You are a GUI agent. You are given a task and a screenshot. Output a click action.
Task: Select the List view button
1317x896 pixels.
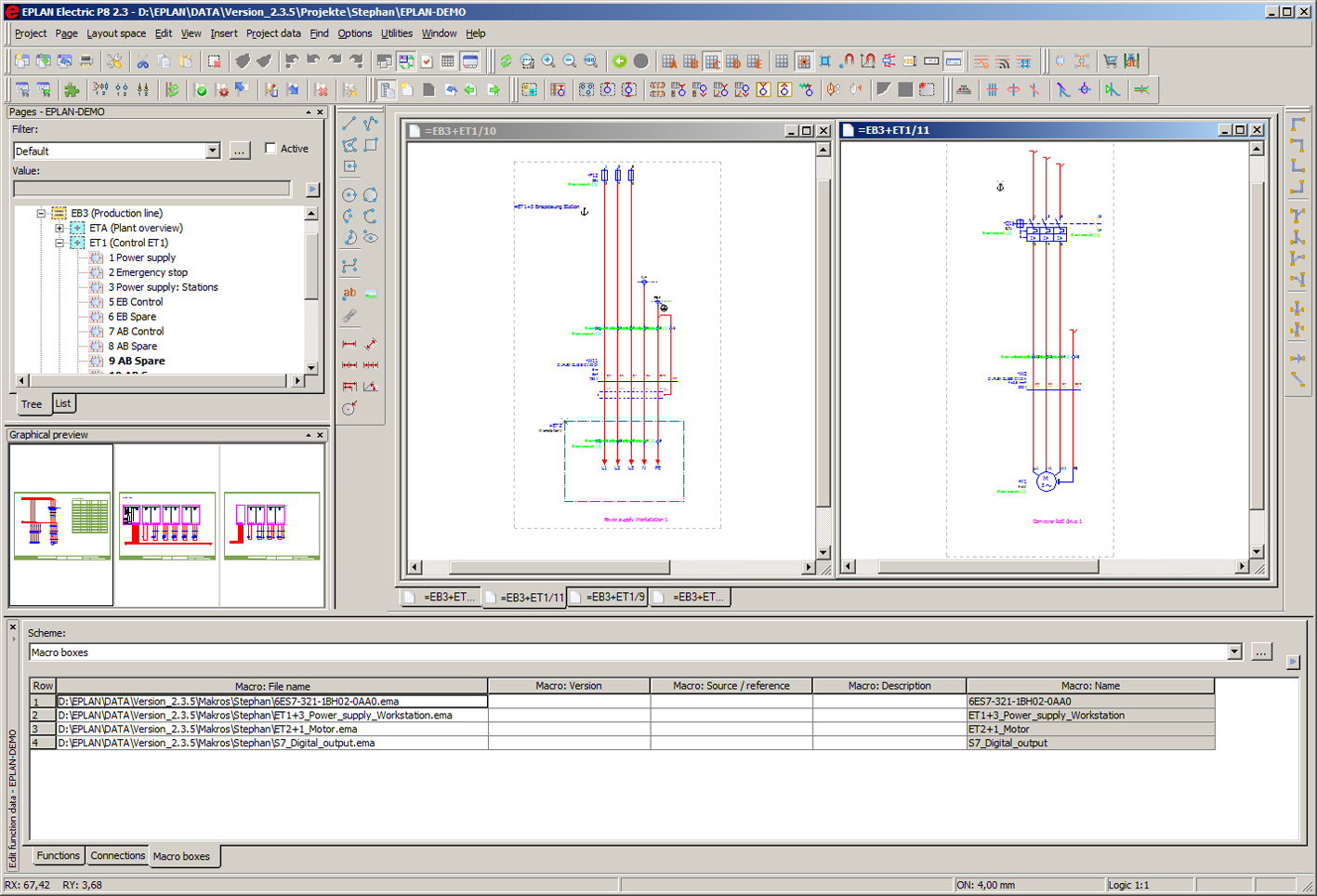pyautogui.click(x=63, y=403)
